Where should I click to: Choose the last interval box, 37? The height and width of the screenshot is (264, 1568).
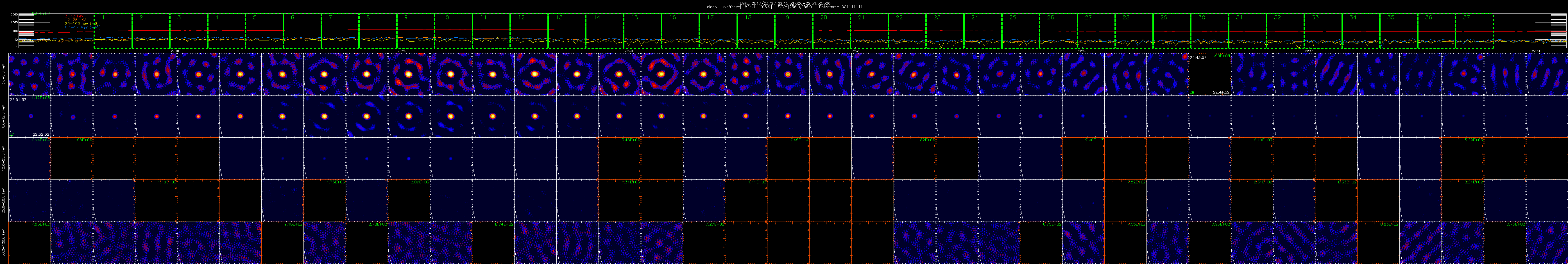[1474, 31]
